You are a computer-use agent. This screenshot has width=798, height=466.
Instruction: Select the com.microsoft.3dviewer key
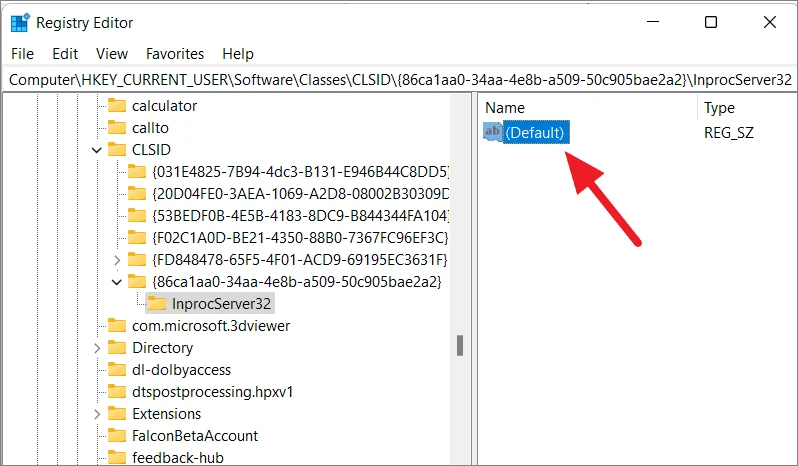pos(211,326)
